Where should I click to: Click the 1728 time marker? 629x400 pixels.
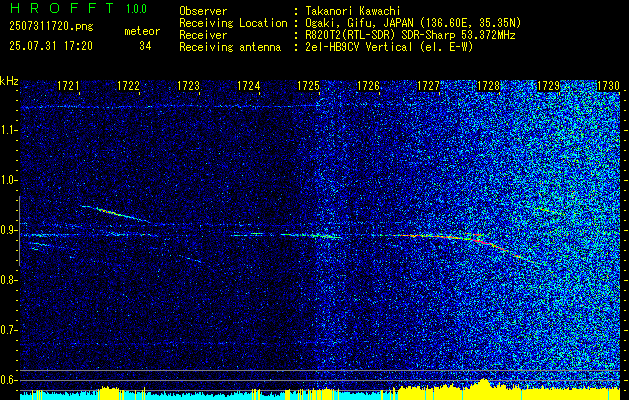coord(489,86)
